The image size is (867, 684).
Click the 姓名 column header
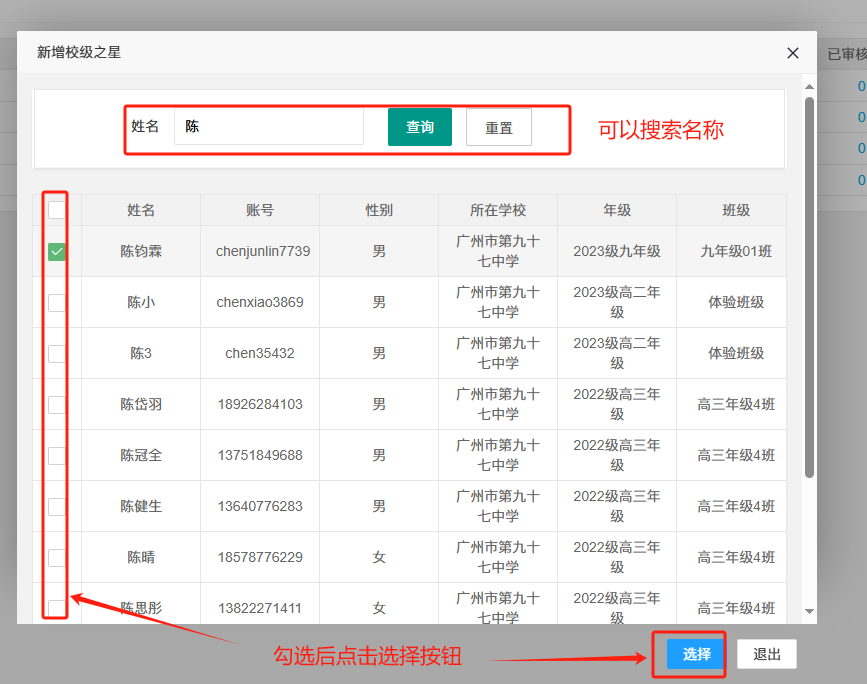pos(141,210)
